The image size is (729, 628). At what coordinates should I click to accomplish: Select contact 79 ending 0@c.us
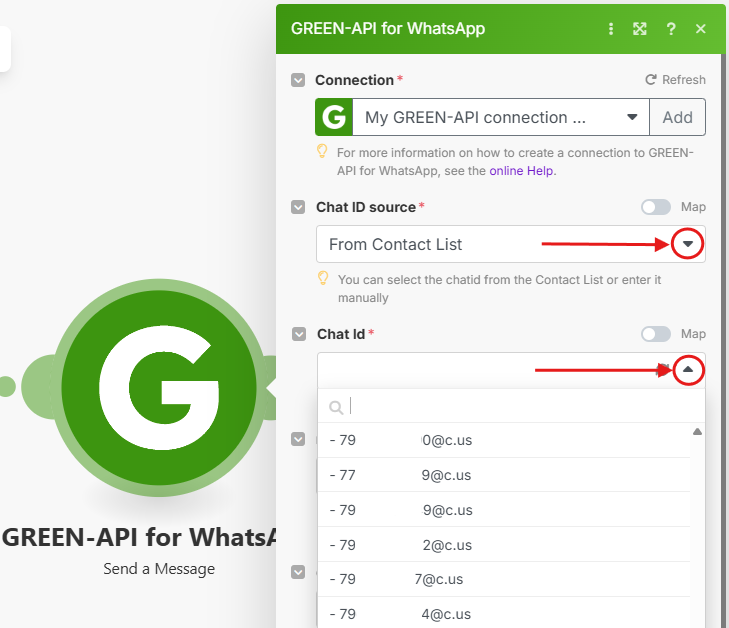[x=504, y=440]
